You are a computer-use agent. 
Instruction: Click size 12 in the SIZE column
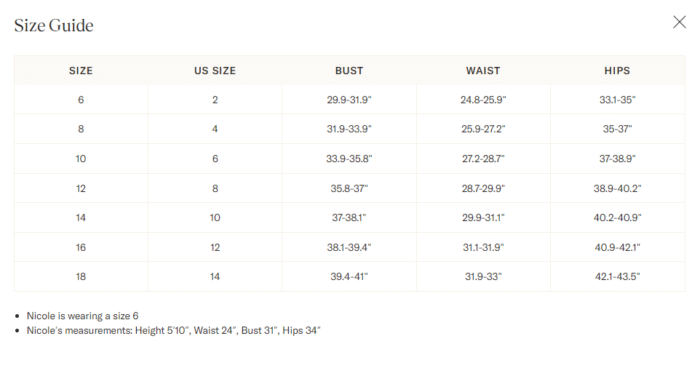click(81, 188)
